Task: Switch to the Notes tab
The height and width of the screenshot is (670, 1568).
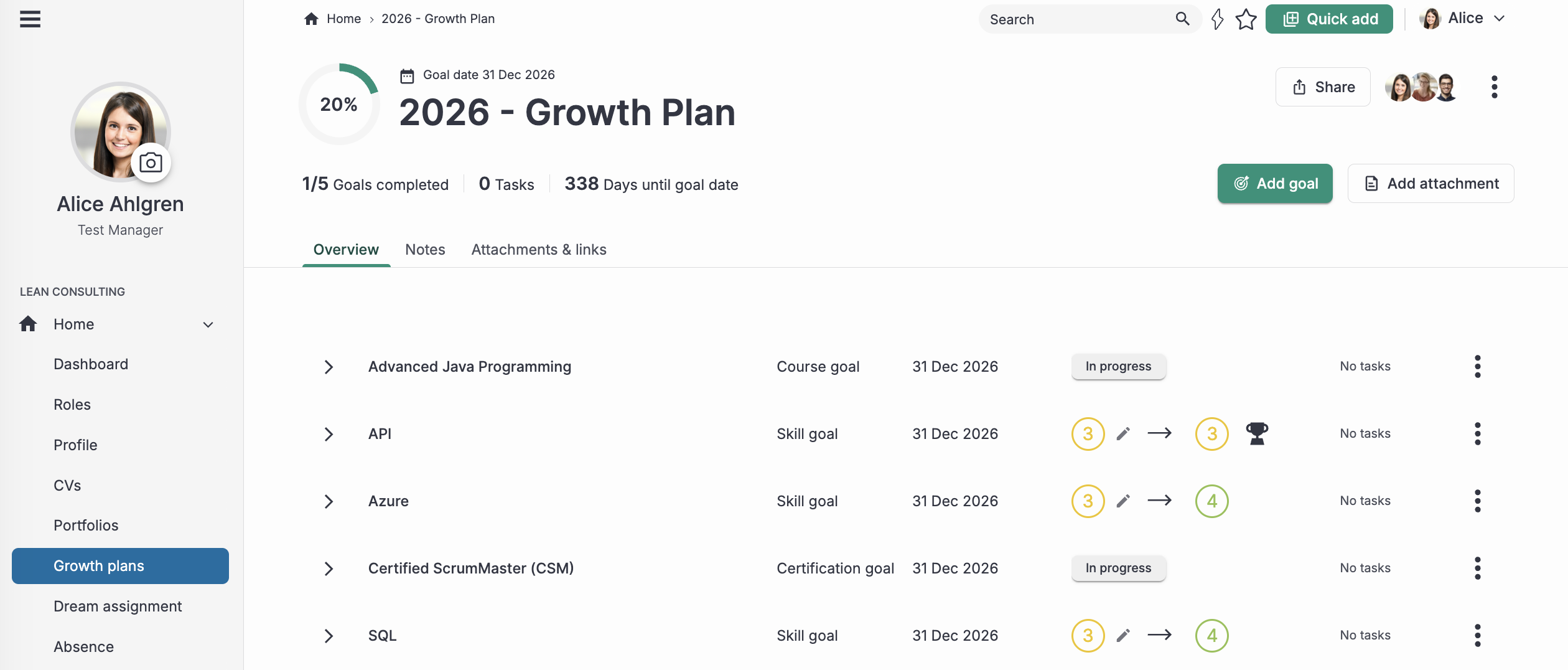Action: pyautogui.click(x=425, y=249)
